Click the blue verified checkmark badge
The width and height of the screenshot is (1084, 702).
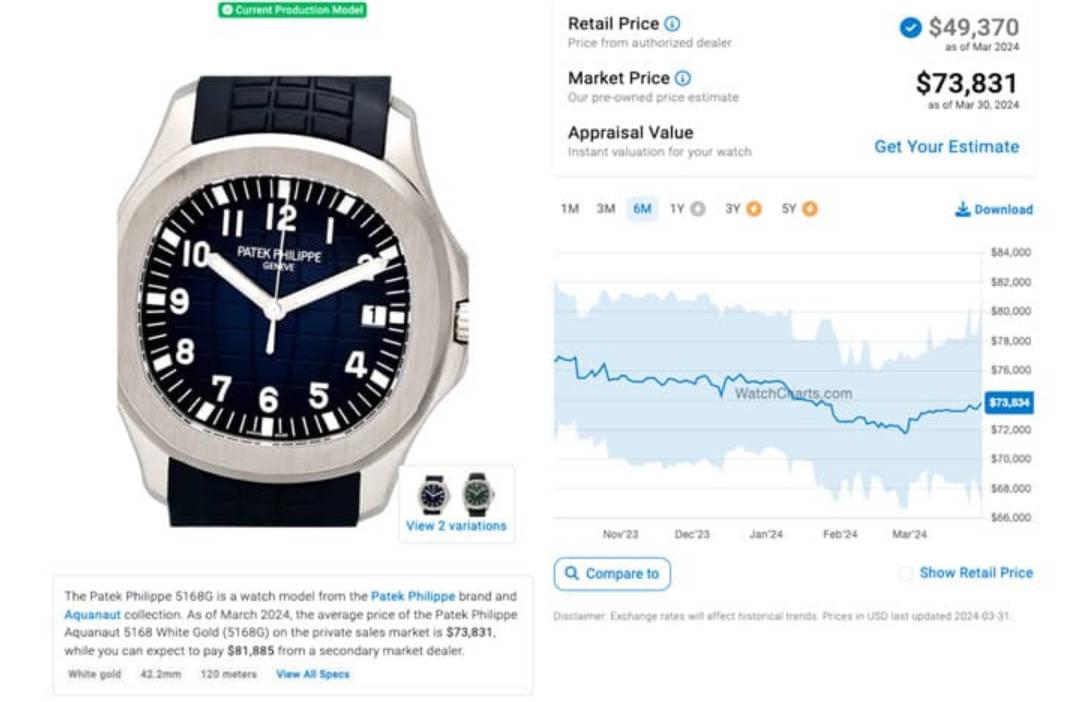point(910,28)
